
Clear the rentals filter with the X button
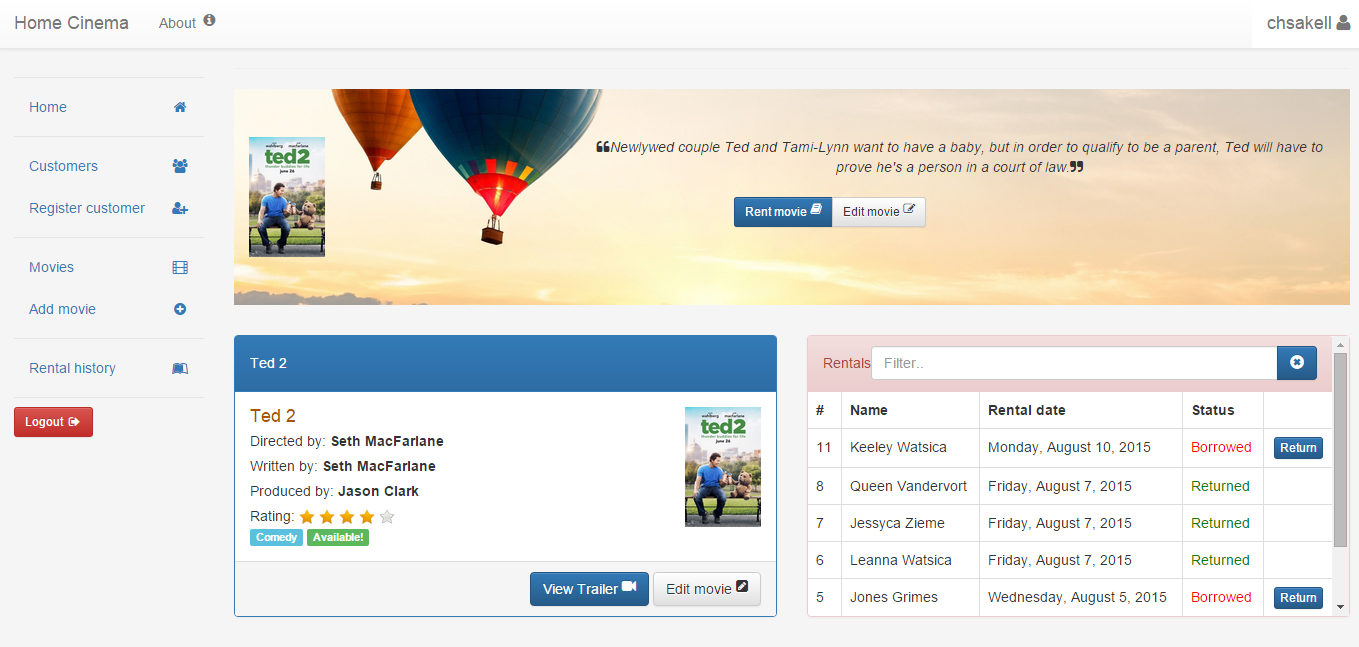(x=1296, y=363)
